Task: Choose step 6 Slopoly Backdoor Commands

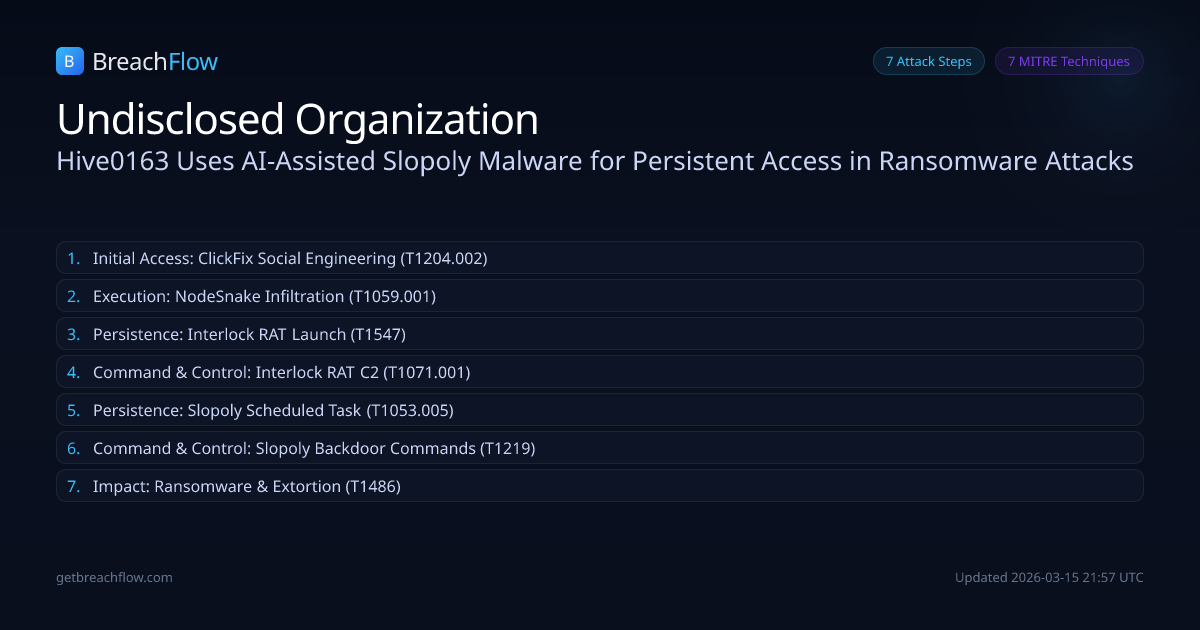Action: click(599, 448)
